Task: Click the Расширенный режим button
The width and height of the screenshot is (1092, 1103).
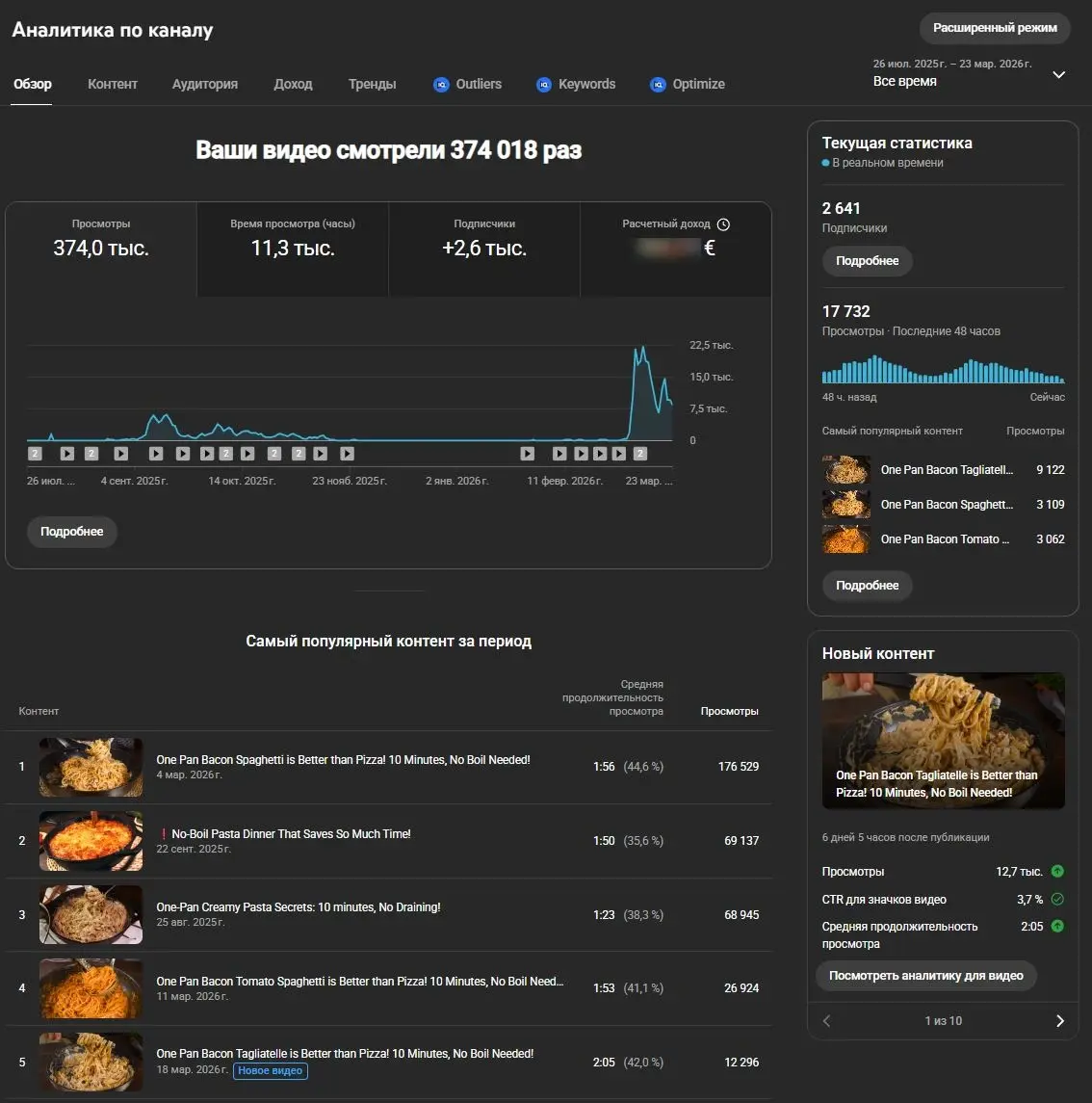Action: click(994, 28)
